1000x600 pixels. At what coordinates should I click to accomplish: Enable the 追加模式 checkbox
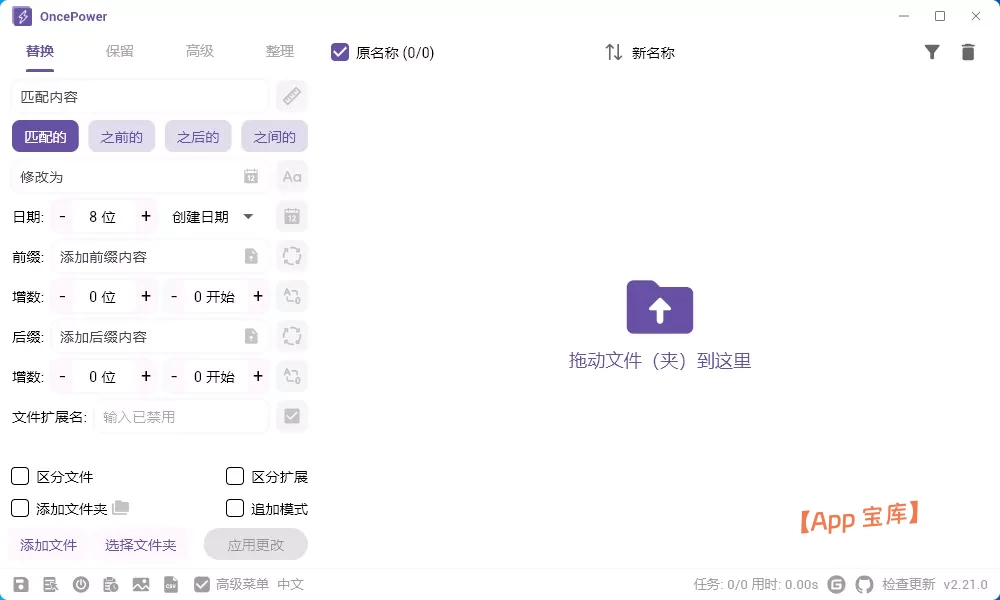coord(235,508)
